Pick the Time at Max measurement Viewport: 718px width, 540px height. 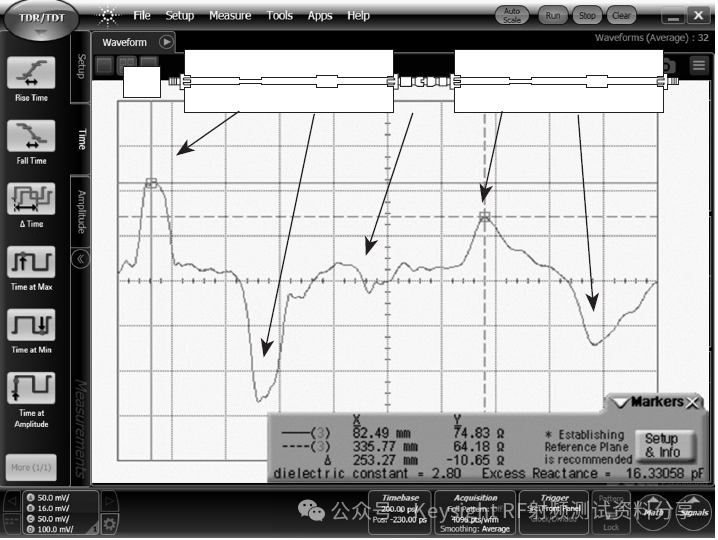(x=31, y=262)
